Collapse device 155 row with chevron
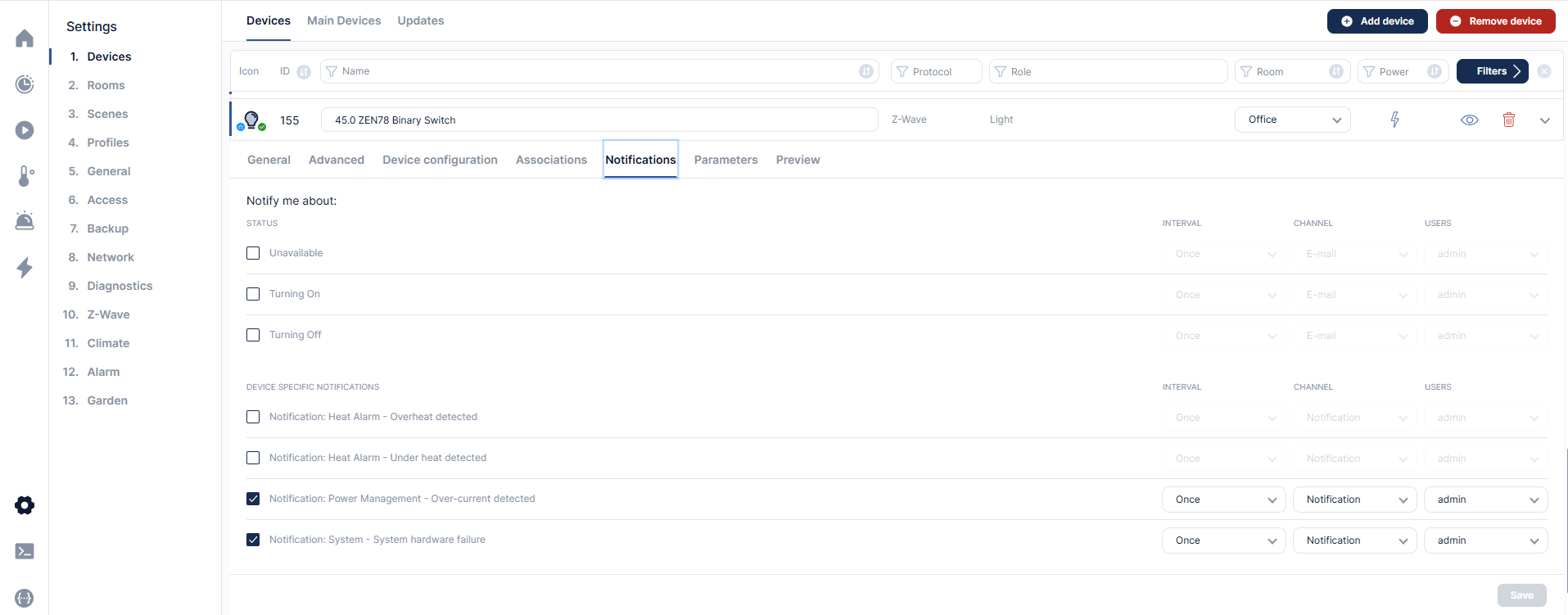Screen dimensions: 1568x615 (x=1545, y=120)
